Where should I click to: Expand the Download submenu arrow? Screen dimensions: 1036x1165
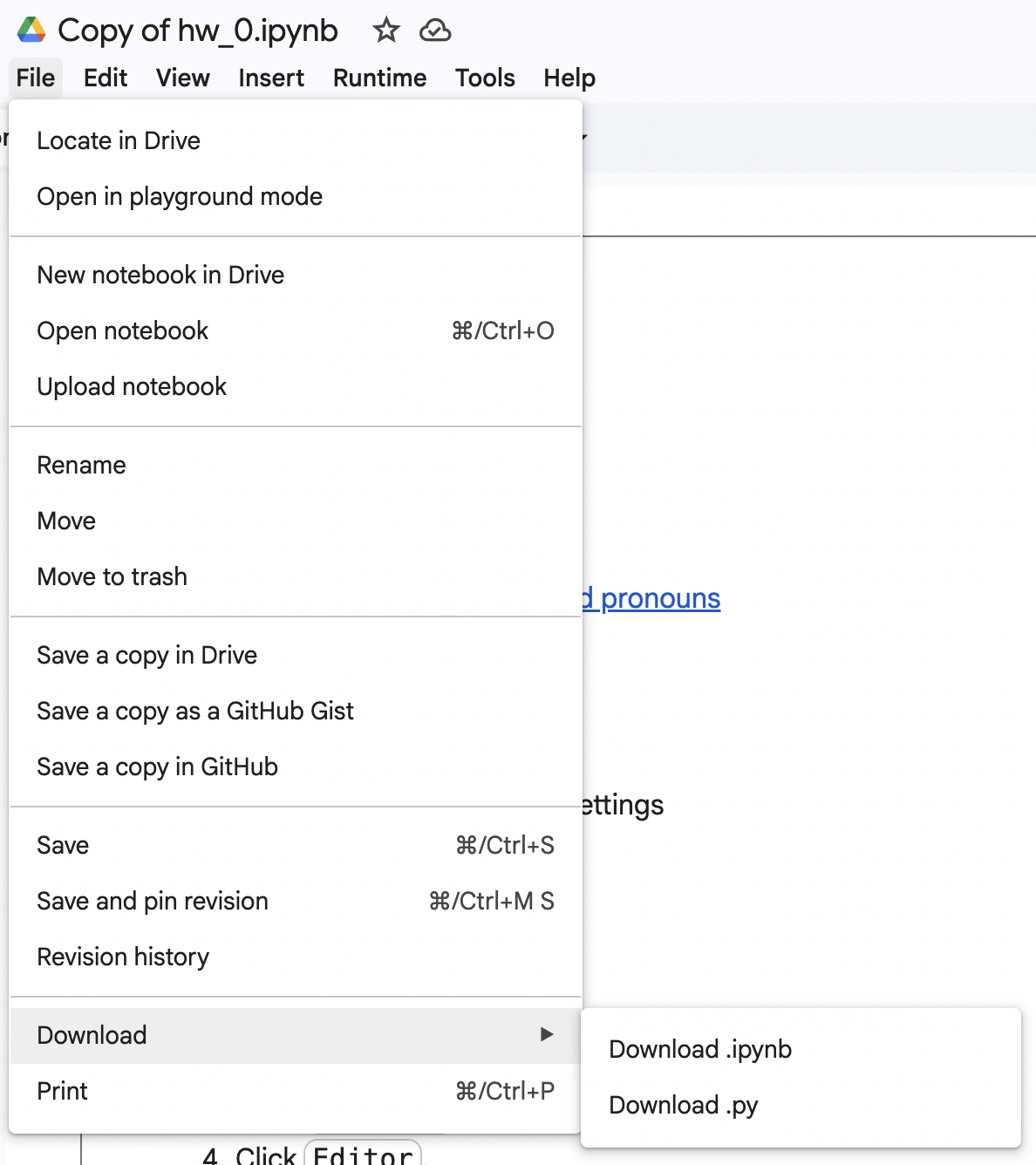(x=547, y=1035)
